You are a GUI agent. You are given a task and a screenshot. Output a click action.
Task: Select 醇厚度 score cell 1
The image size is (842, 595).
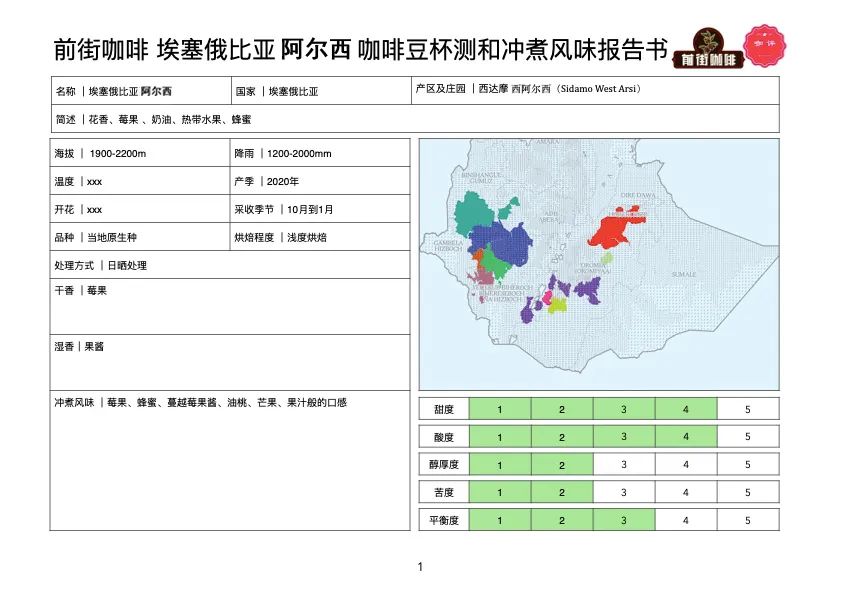[500, 465]
